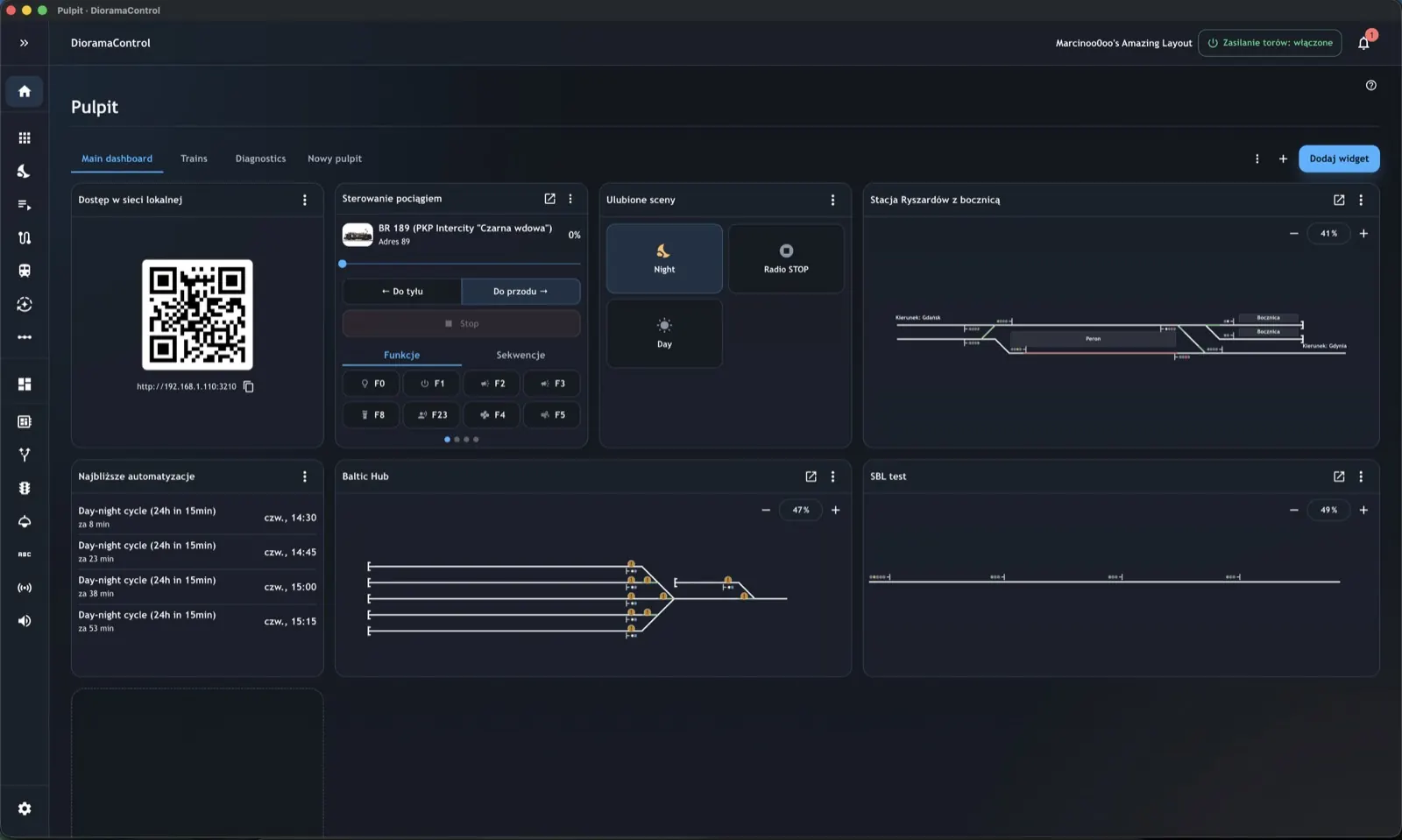The image size is (1402, 840).
Task: Toggle track power (Zasilanie torów)
Action: pos(1270,43)
